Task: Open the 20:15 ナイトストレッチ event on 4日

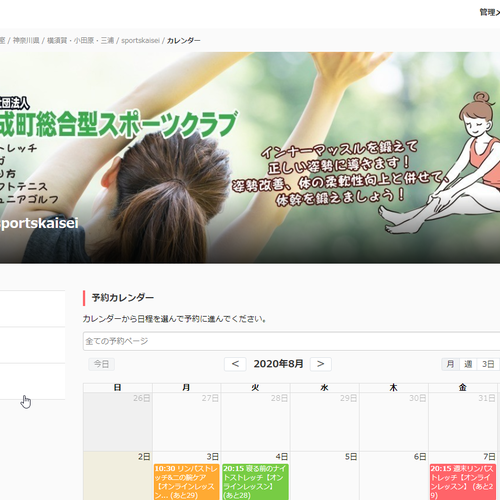Action: (256, 482)
